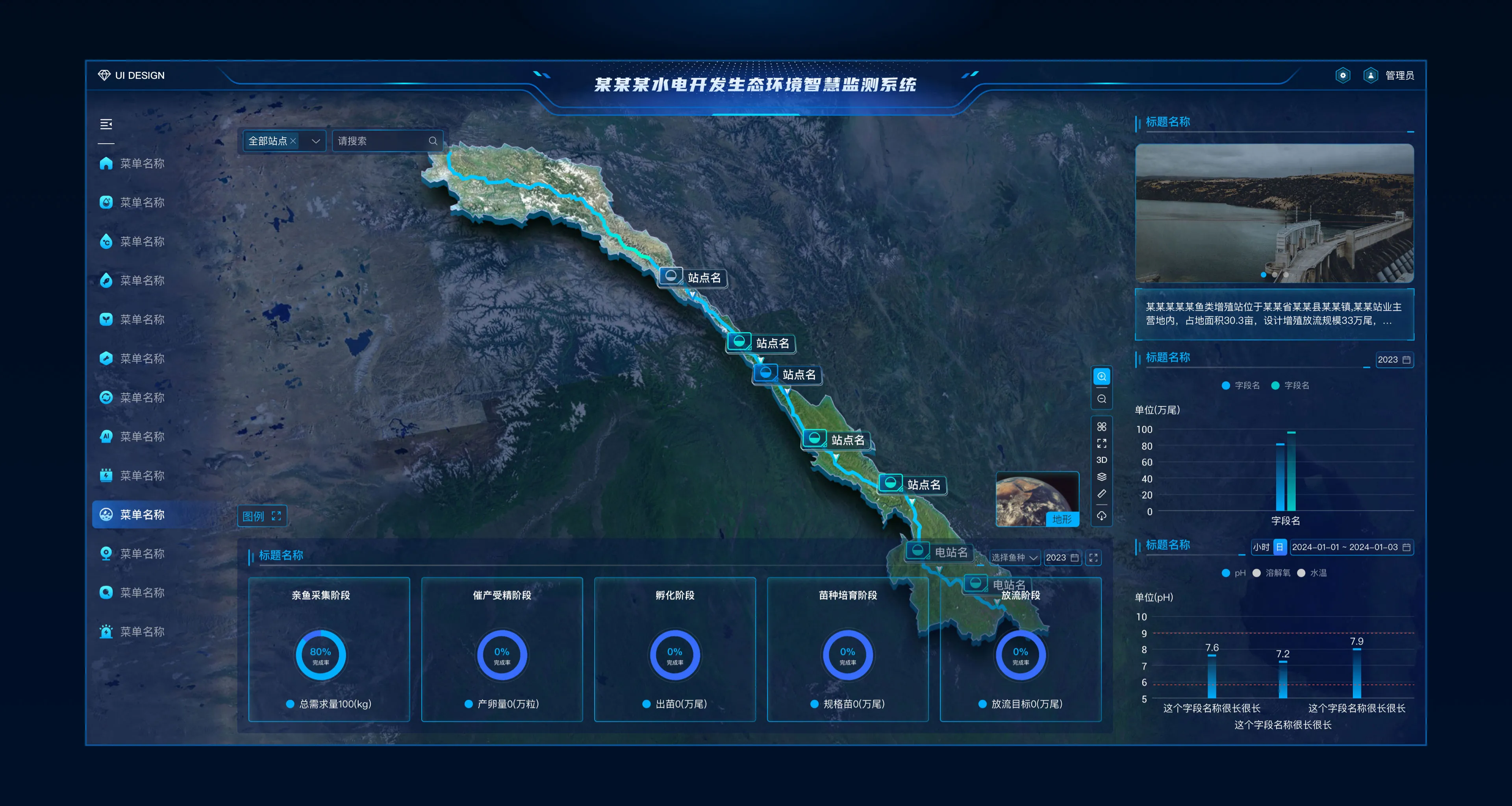Image resolution: width=1512 pixels, height=806 pixels.
Task: Toggle 3D map view
Action: (x=1101, y=460)
